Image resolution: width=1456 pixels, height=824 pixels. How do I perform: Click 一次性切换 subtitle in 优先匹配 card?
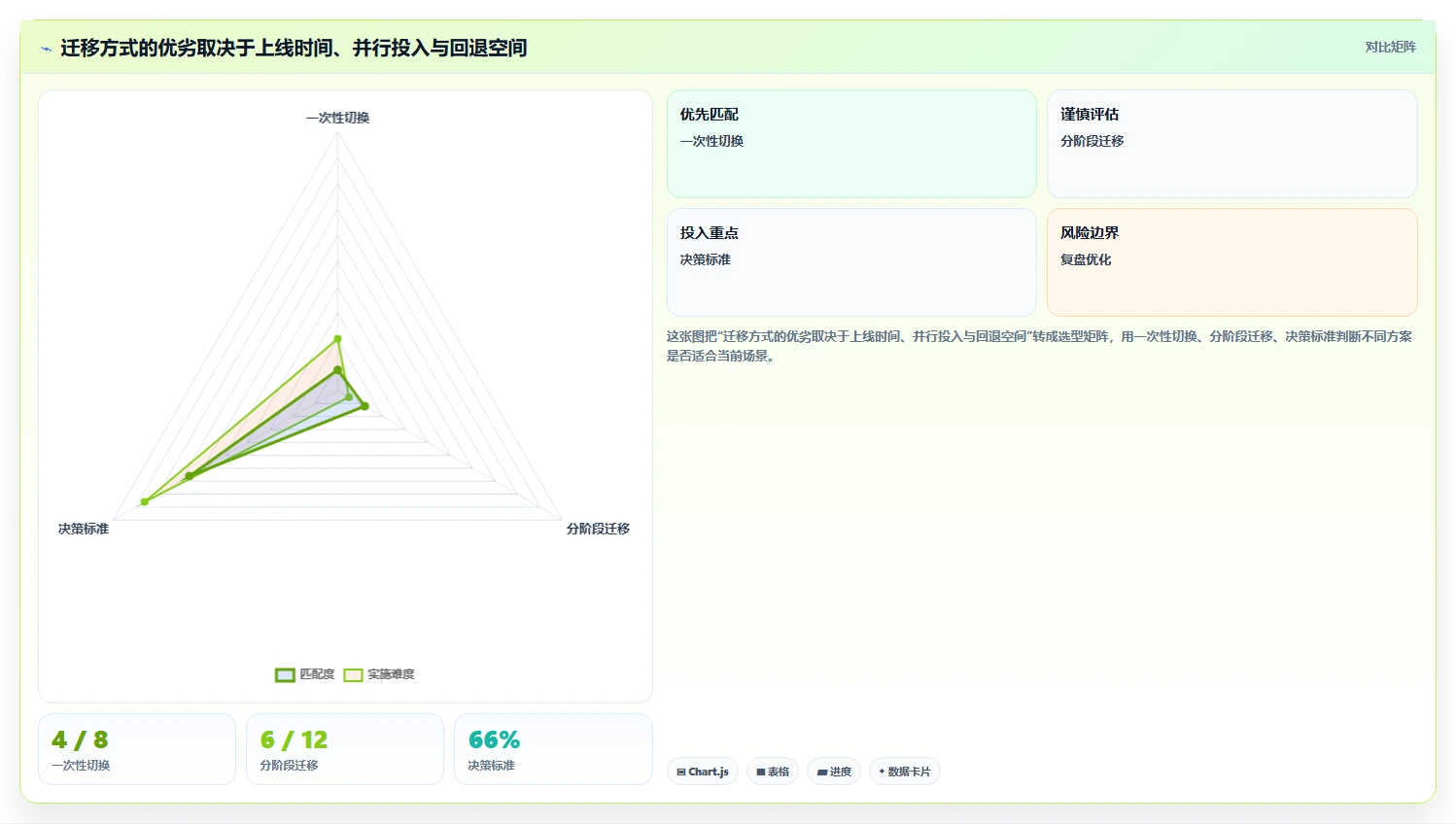pos(711,141)
